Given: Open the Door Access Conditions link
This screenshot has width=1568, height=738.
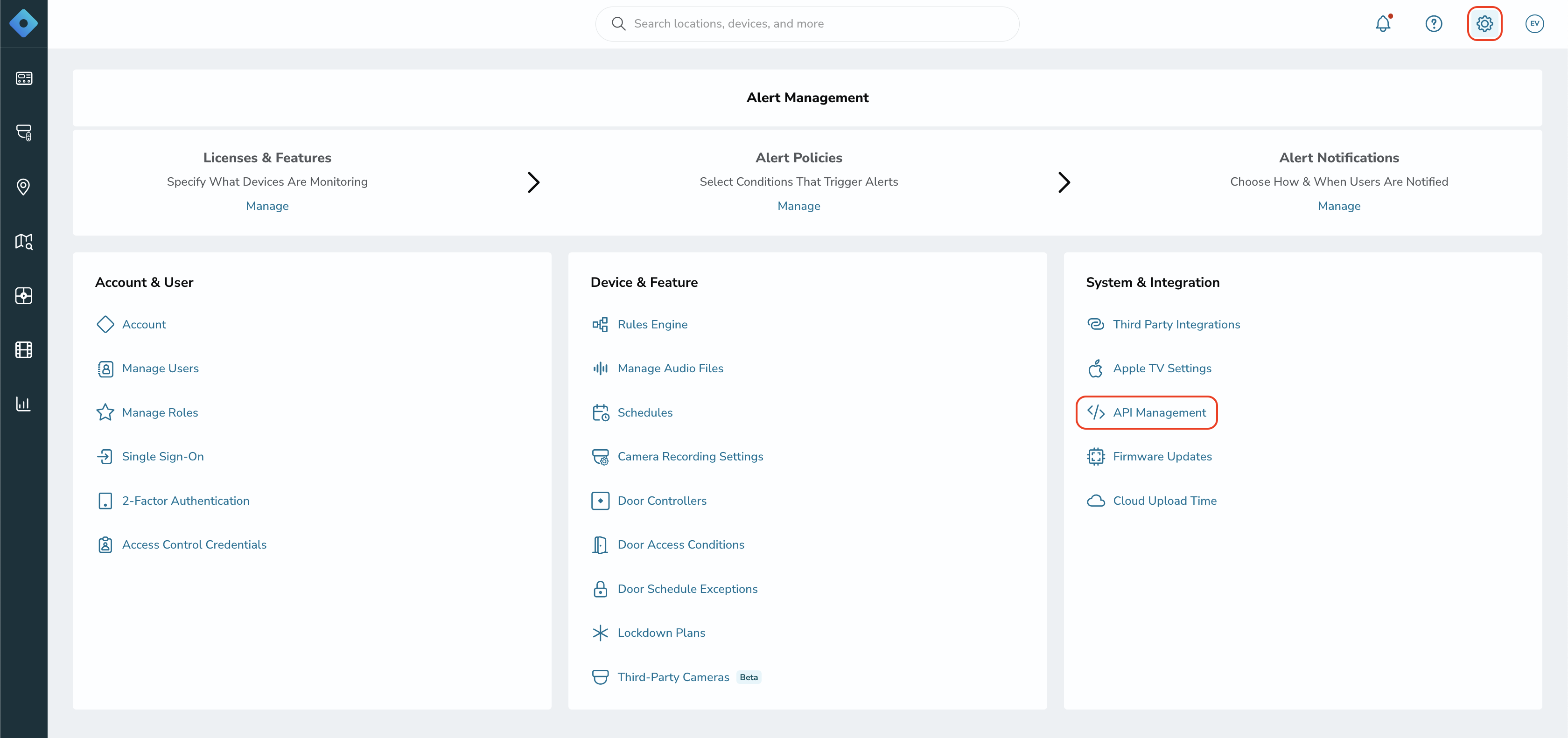Looking at the screenshot, I should coord(680,544).
